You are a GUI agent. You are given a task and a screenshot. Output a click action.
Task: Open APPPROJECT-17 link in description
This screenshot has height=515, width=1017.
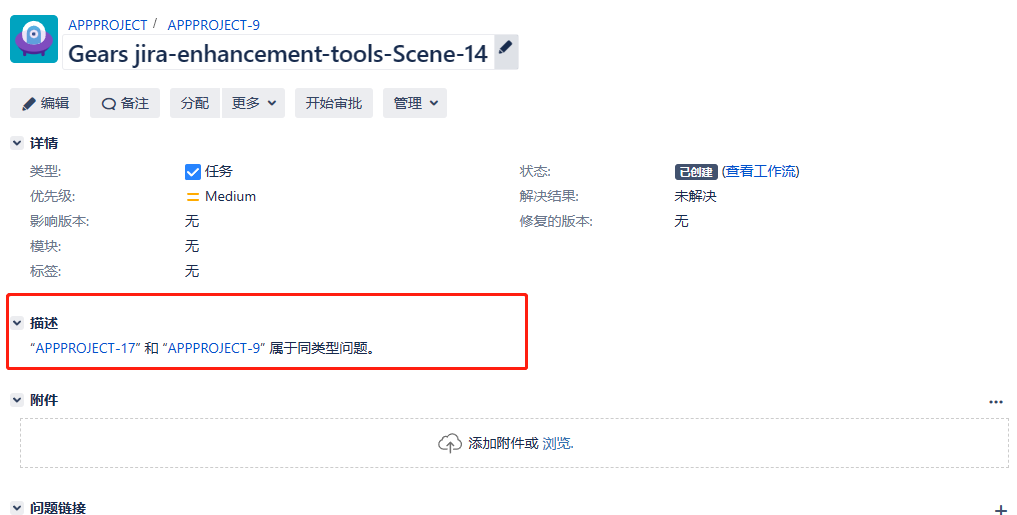(85, 348)
